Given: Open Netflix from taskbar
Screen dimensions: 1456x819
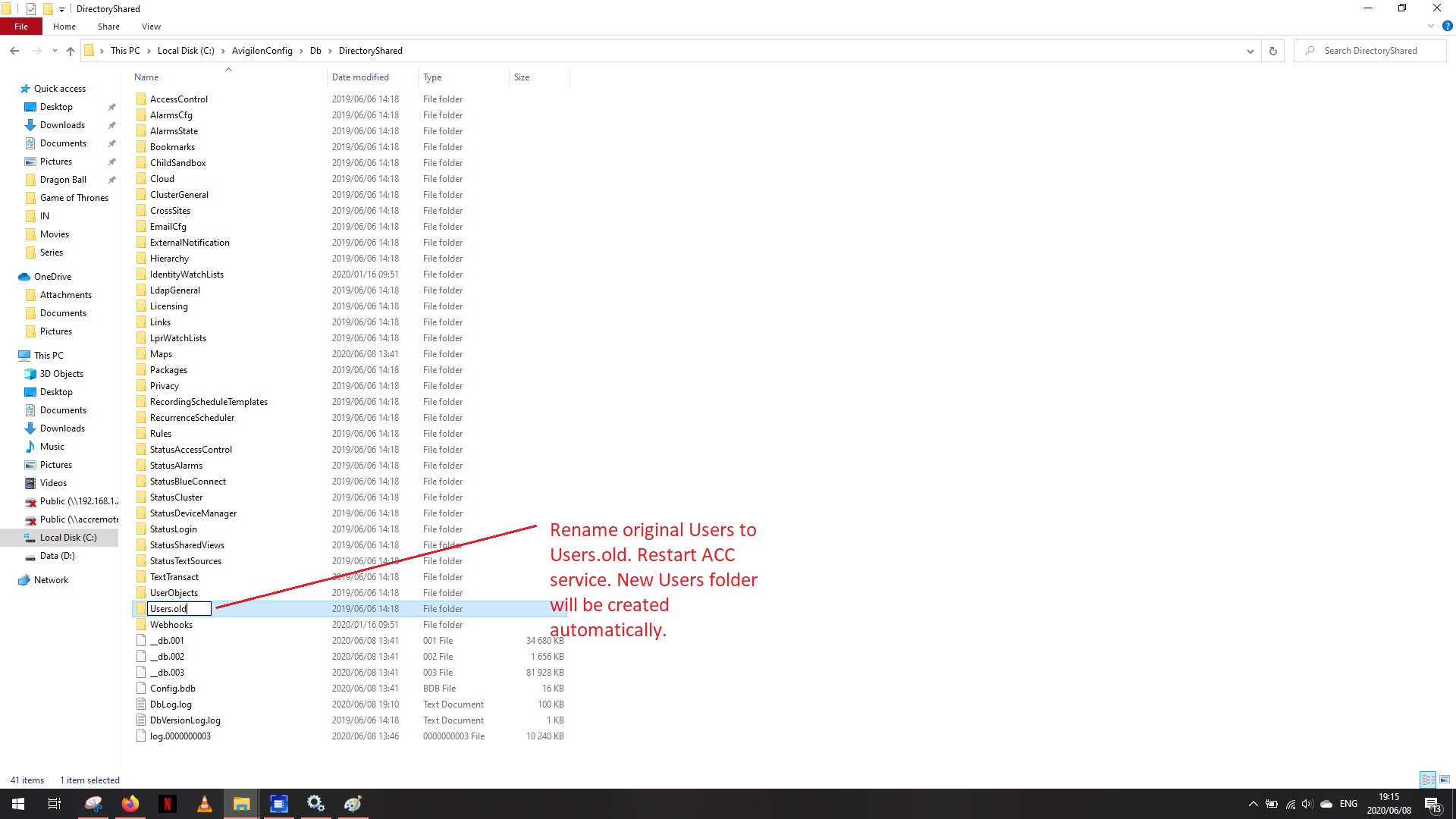Looking at the screenshot, I should tap(167, 804).
